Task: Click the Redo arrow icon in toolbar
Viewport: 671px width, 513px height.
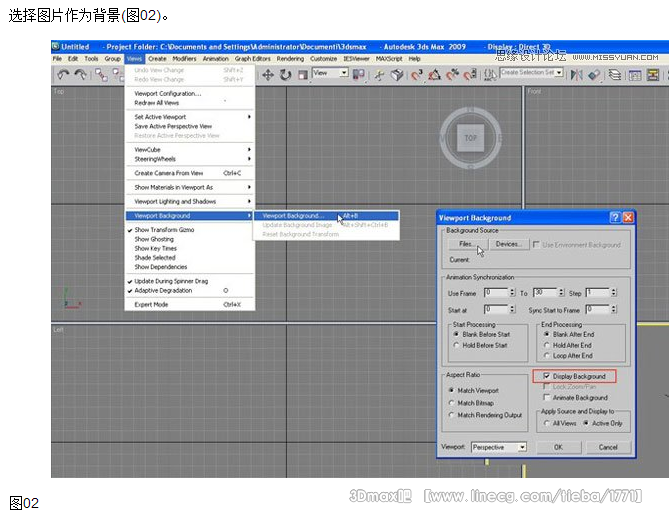Action: pos(80,75)
